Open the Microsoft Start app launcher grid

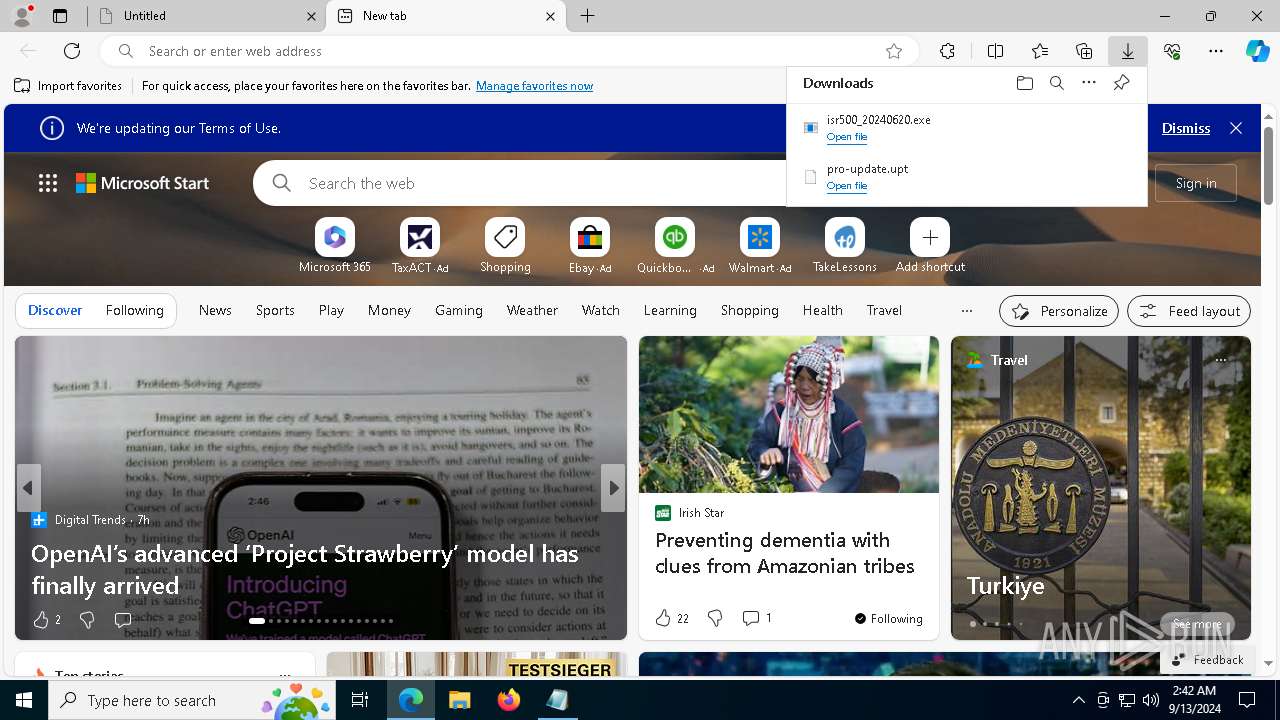click(48, 183)
